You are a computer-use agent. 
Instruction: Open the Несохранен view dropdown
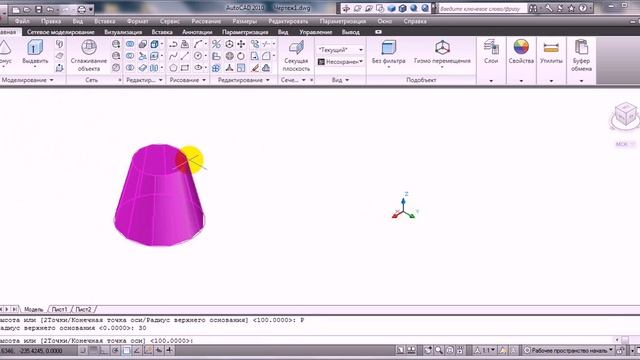coord(340,62)
